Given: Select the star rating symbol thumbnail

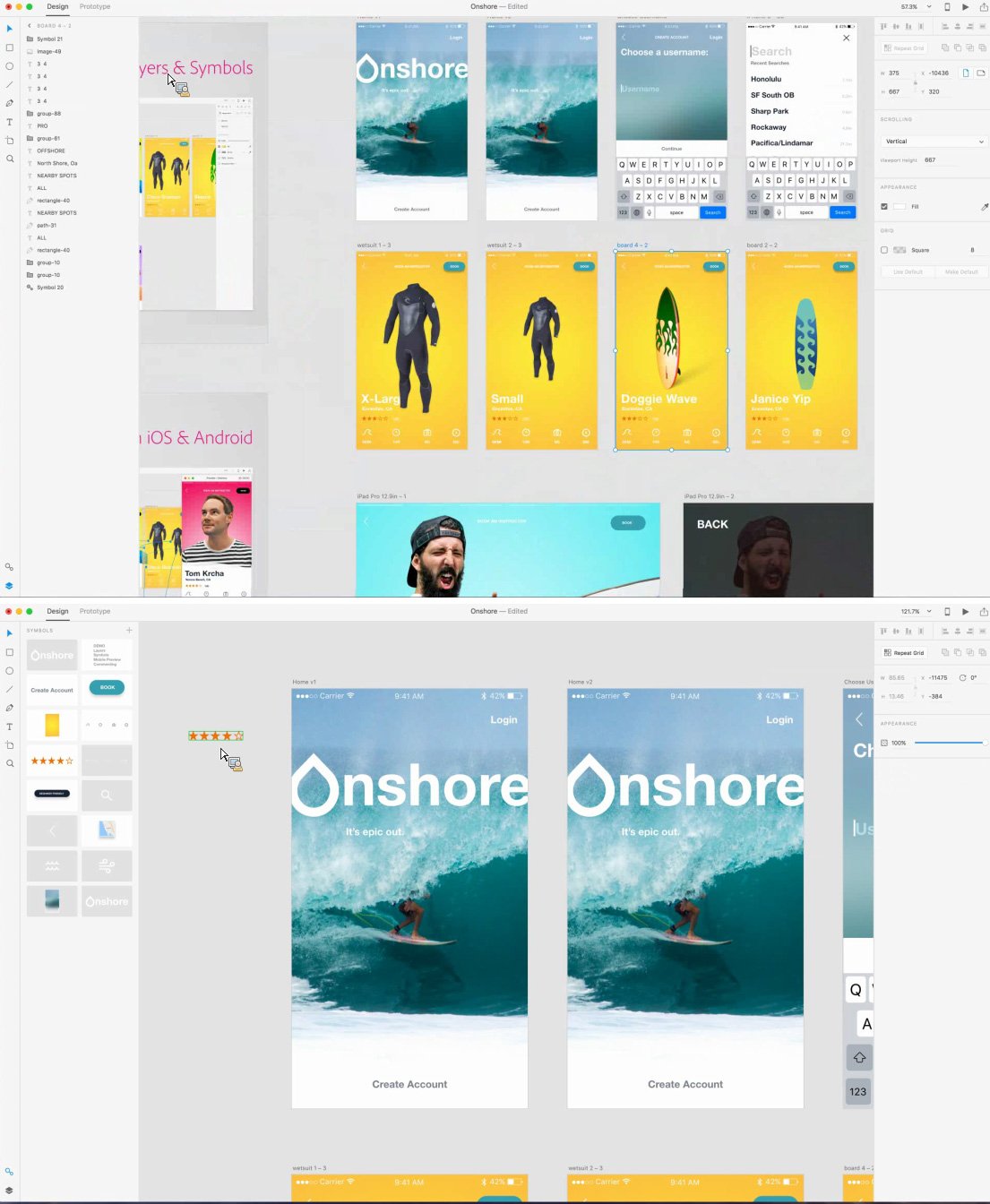Looking at the screenshot, I should click(52, 761).
